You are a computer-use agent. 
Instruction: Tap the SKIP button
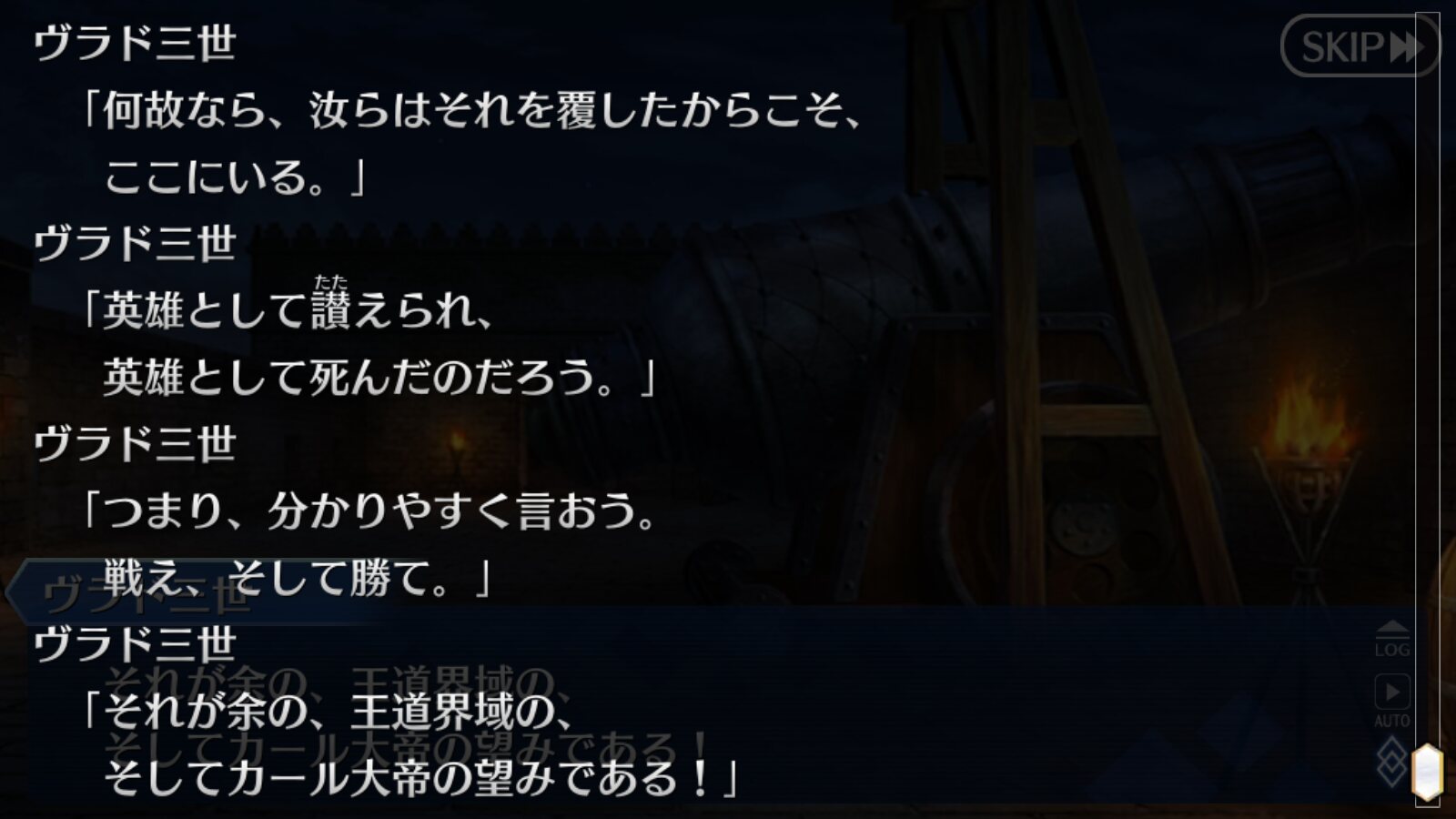[x=1360, y=45]
